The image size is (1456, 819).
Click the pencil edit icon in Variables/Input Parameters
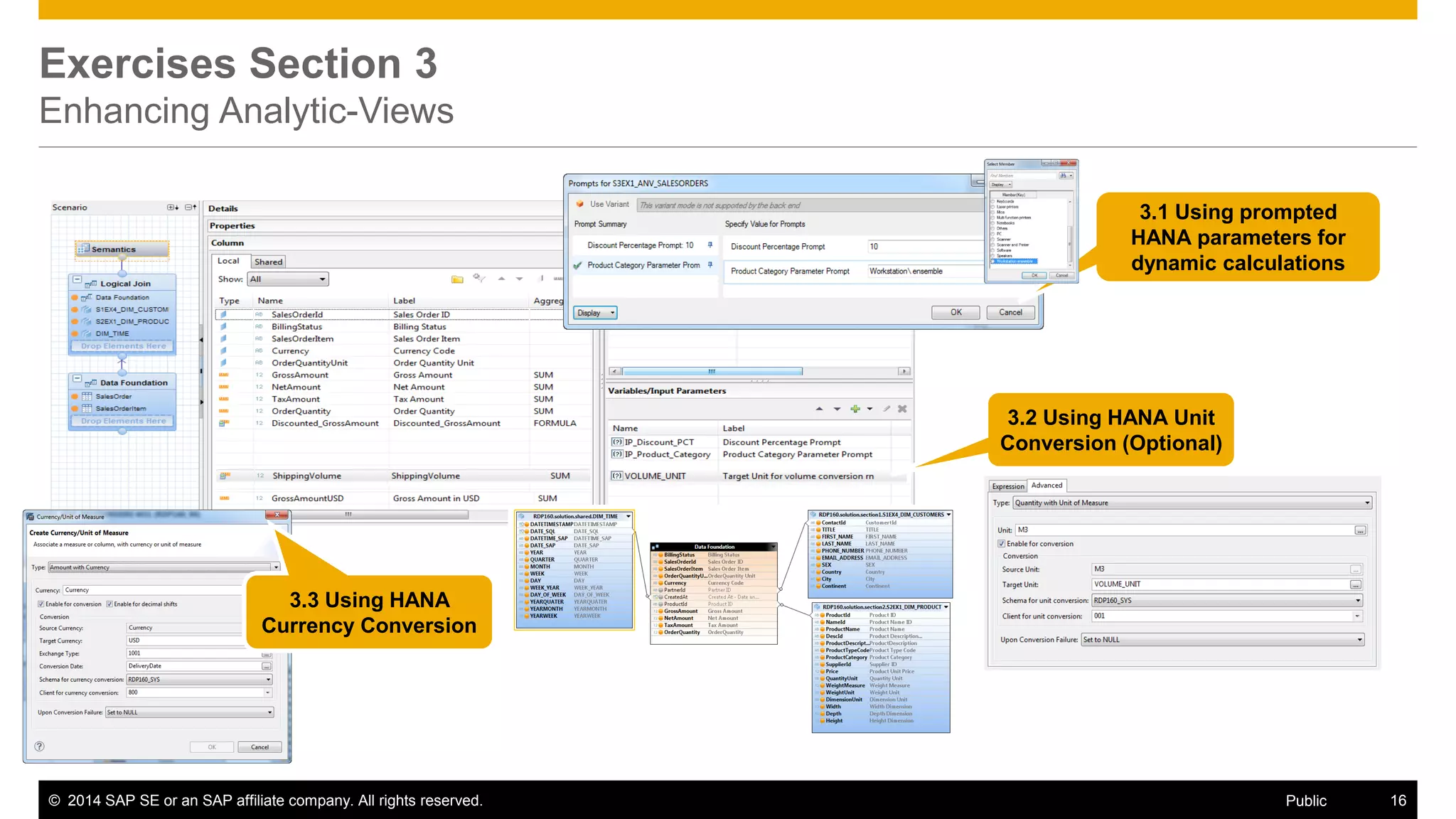coord(887,409)
